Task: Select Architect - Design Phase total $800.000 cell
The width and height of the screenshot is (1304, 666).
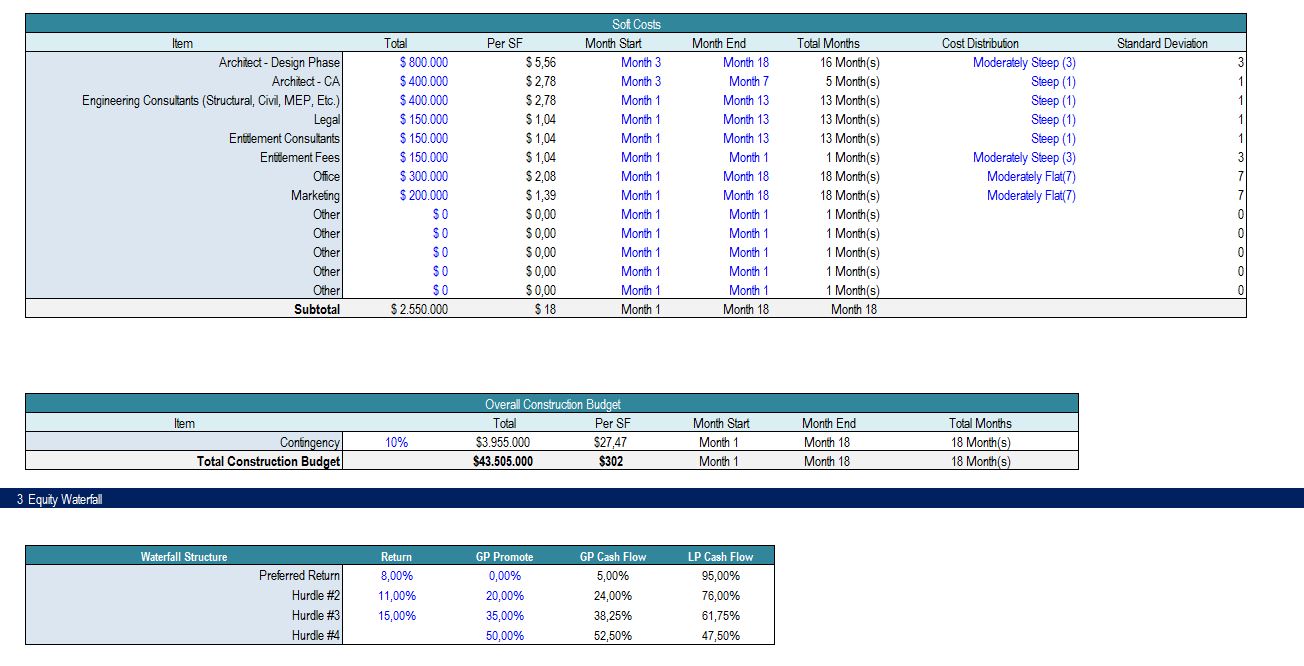Action: pyautogui.click(x=424, y=62)
